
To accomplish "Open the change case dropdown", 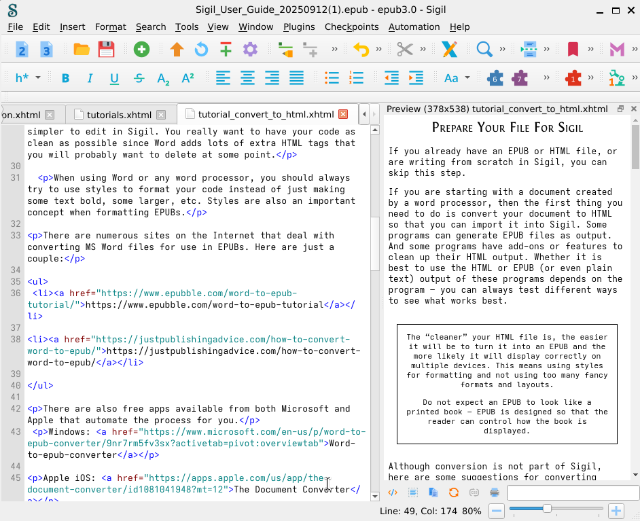I will [455, 77].
